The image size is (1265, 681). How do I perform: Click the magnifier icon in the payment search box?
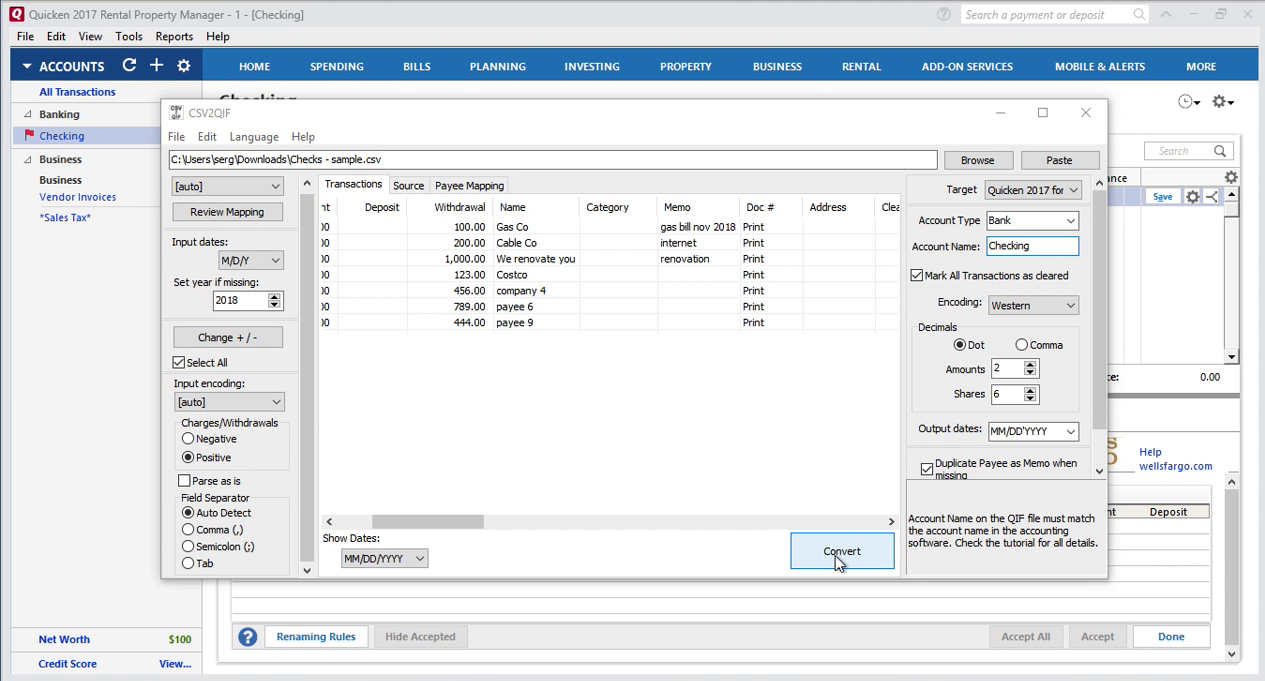(1139, 14)
